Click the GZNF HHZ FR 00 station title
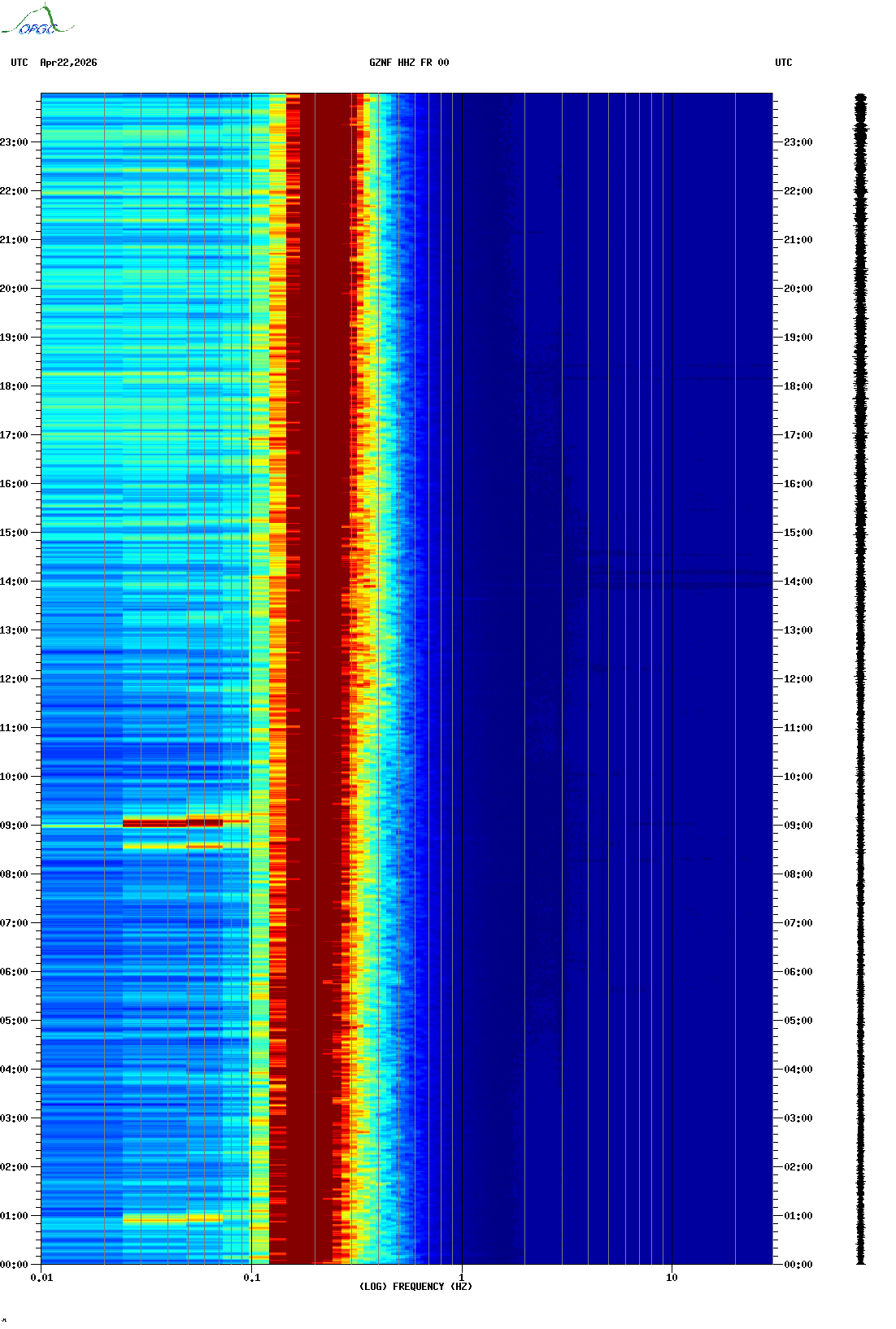Image resolution: width=896 pixels, height=1329 pixels. click(x=408, y=63)
